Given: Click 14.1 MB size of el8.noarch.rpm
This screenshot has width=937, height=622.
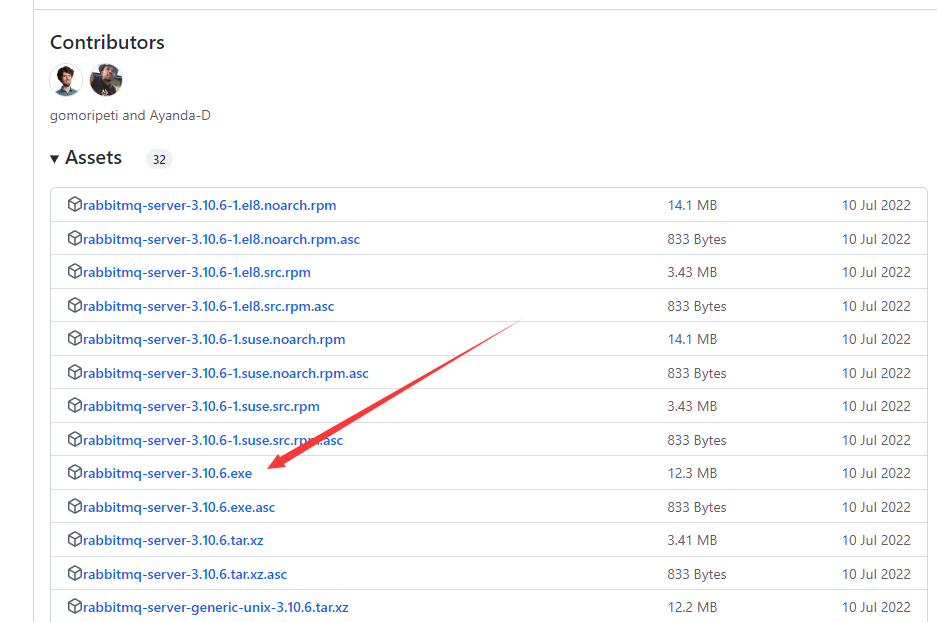Looking at the screenshot, I should click(x=692, y=206).
